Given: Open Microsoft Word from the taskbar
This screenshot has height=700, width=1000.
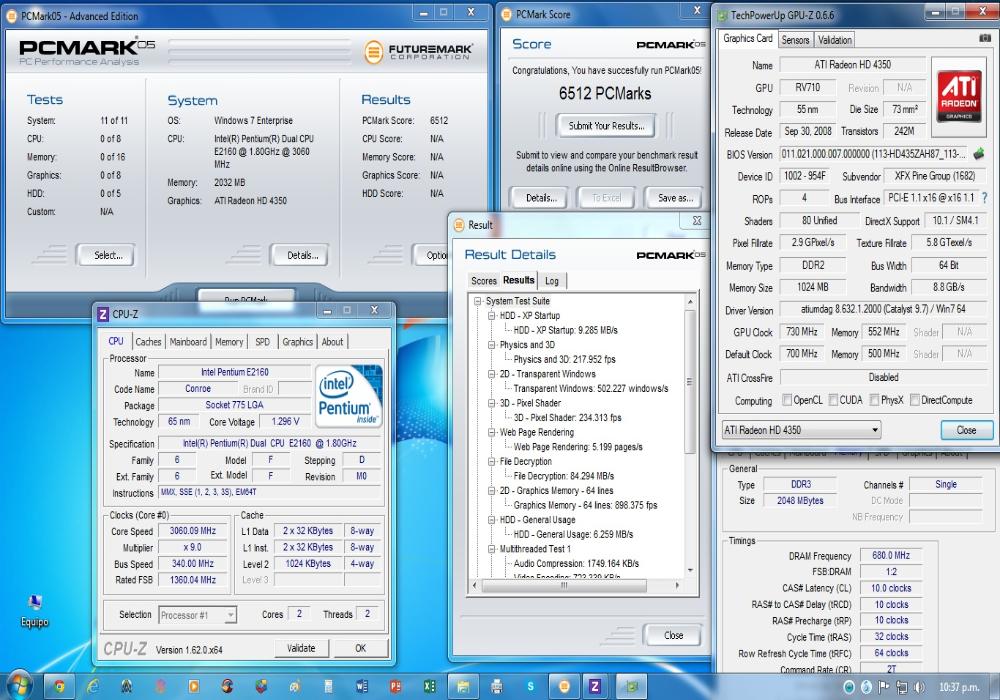Looking at the screenshot, I should click(362, 686).
